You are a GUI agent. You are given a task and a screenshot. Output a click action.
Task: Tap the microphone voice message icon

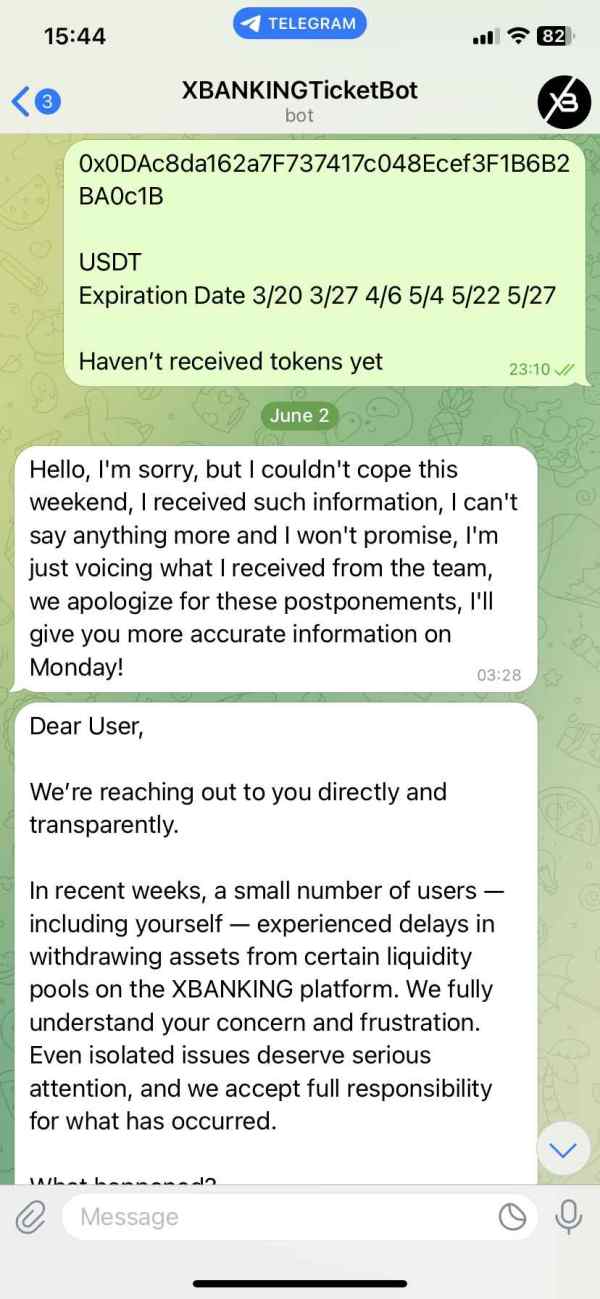tap(569, 1216)
